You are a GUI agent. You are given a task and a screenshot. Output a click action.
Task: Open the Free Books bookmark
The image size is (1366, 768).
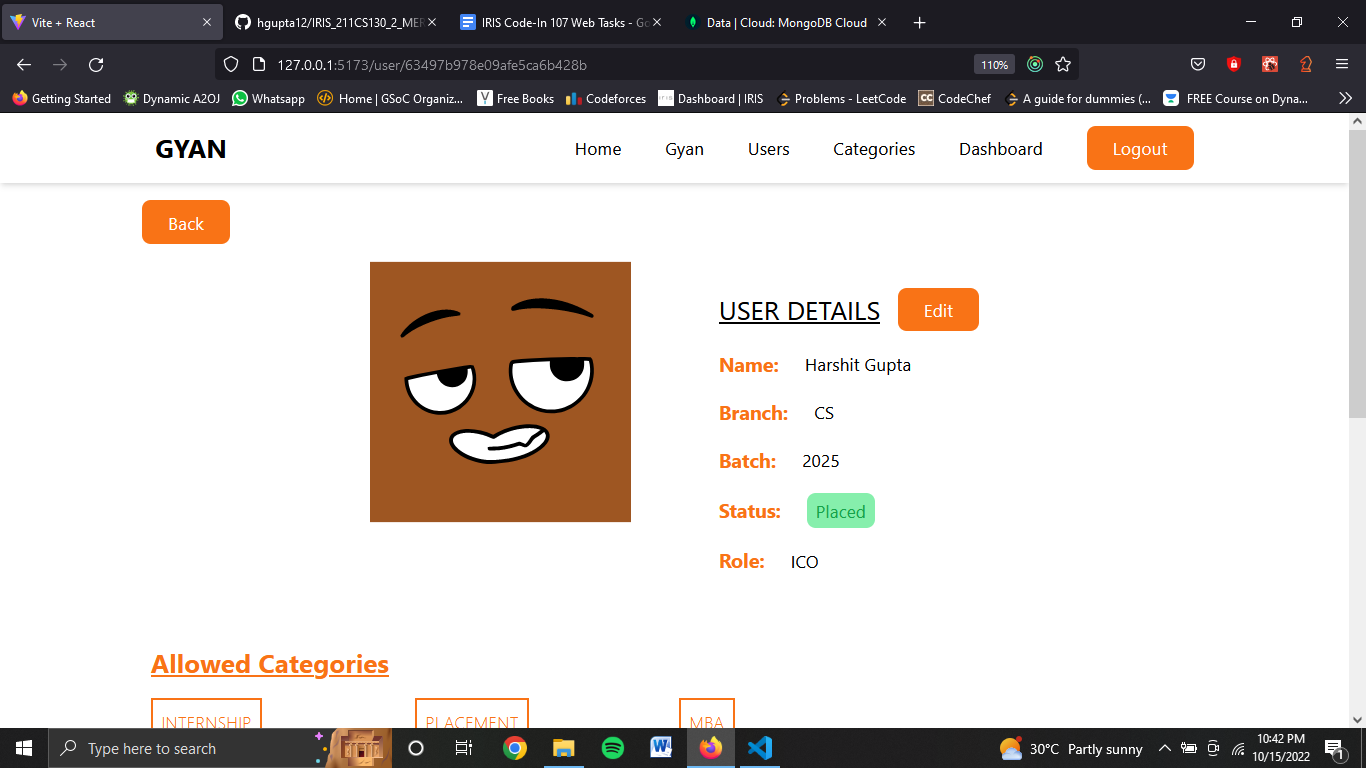pyautogui.click(x=515, y=98)
